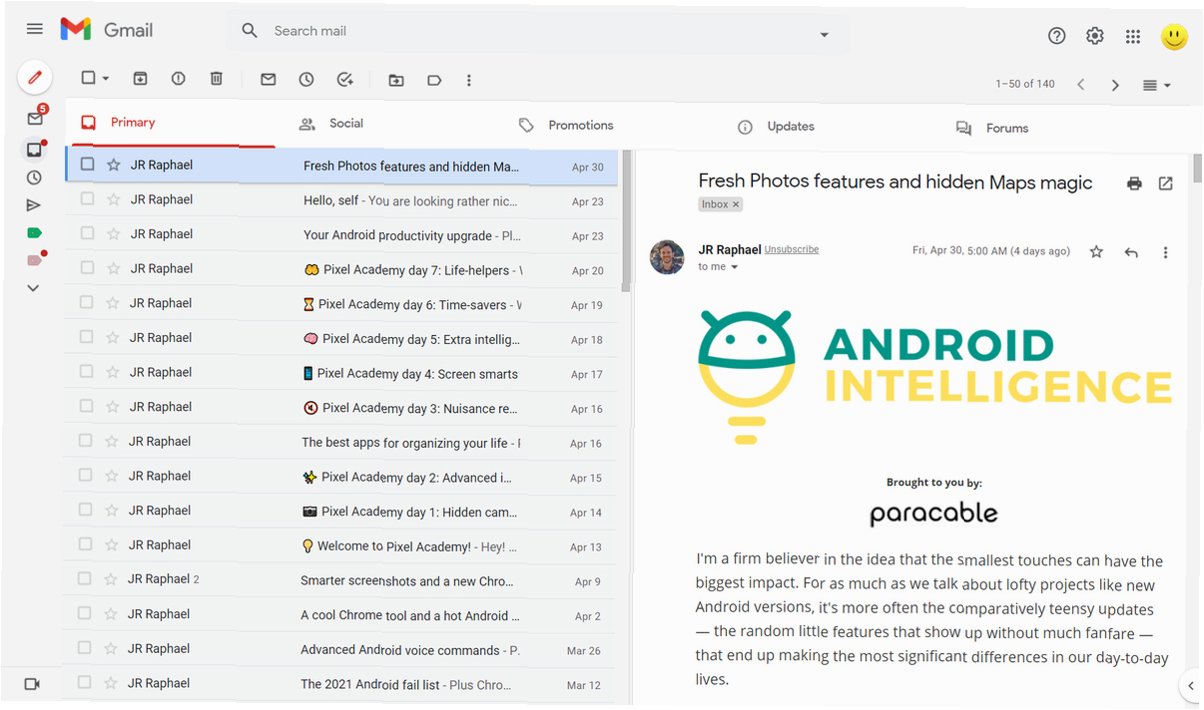
Task: Open the Smarter screenshots email thread
Action: point(340,580)
